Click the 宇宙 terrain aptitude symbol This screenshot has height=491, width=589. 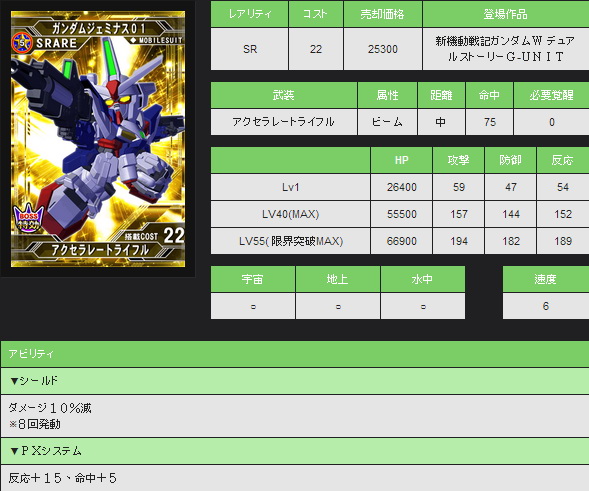click(x=253, y=306)
